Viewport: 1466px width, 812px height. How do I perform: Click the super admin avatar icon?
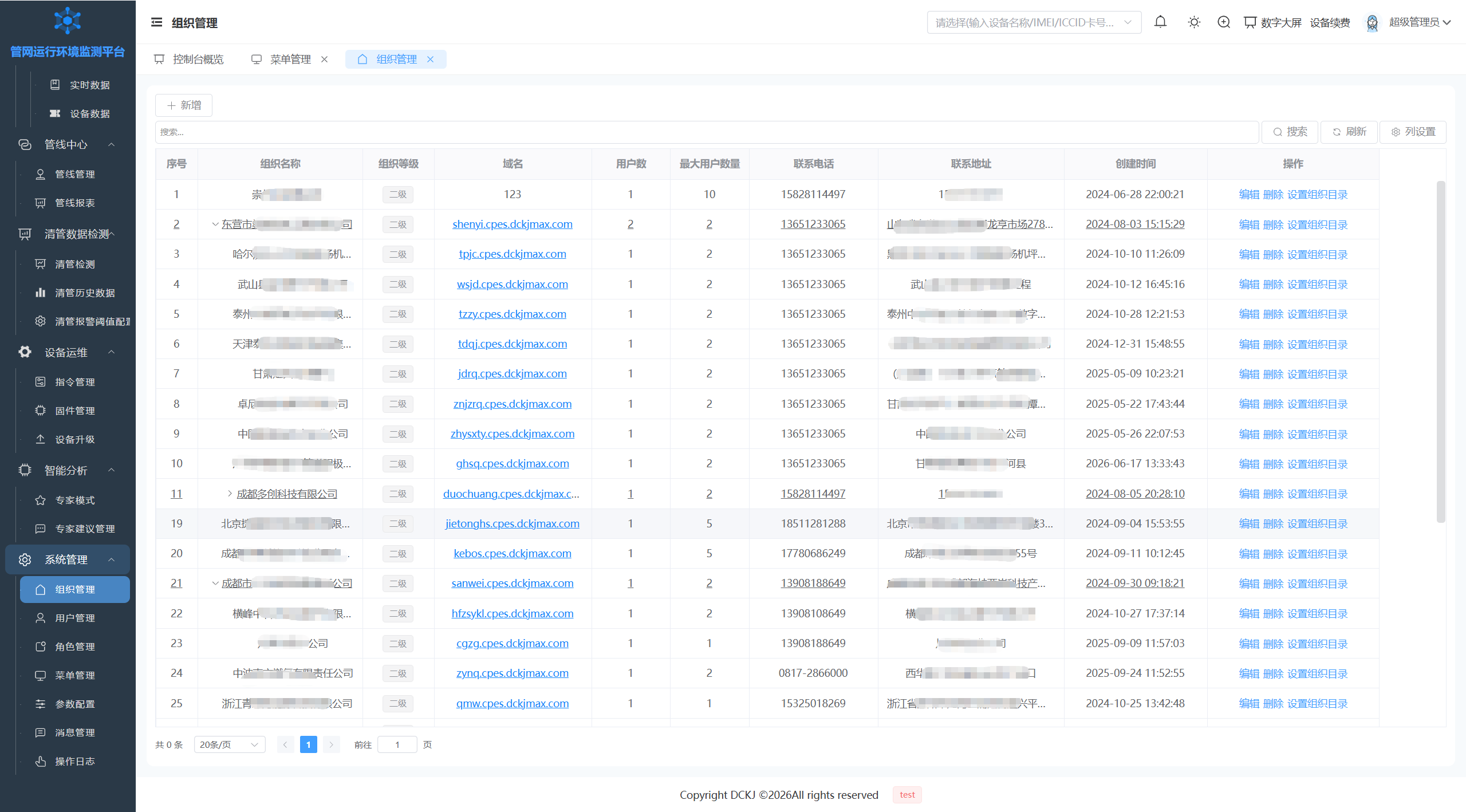tap(1372, 22)
